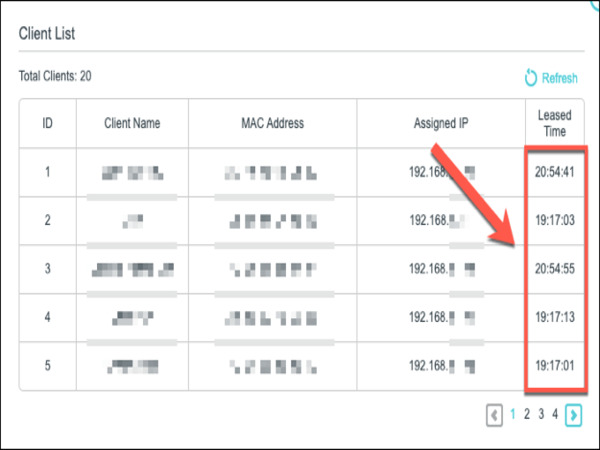Select leased time 19:17:01 cell
The height and width of the screenshot is (450, 600).
click(x=554, y=365)
